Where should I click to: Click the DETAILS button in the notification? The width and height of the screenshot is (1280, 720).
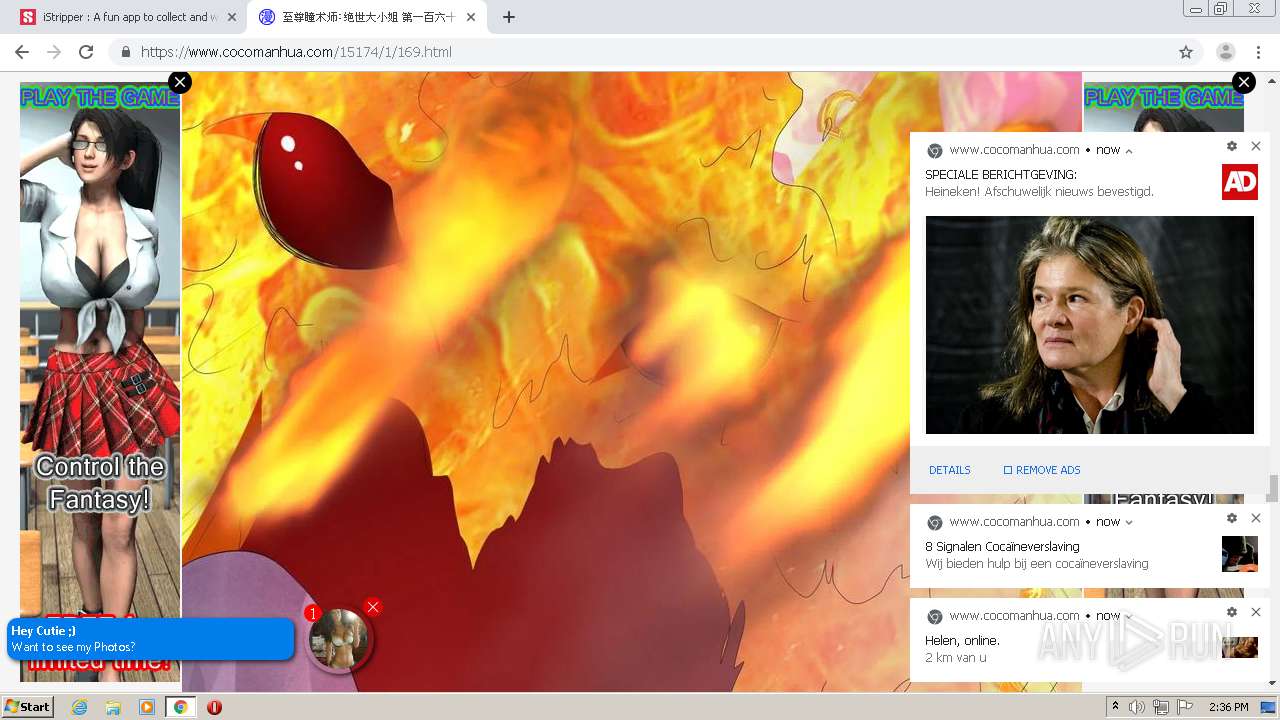click(950, 470)
